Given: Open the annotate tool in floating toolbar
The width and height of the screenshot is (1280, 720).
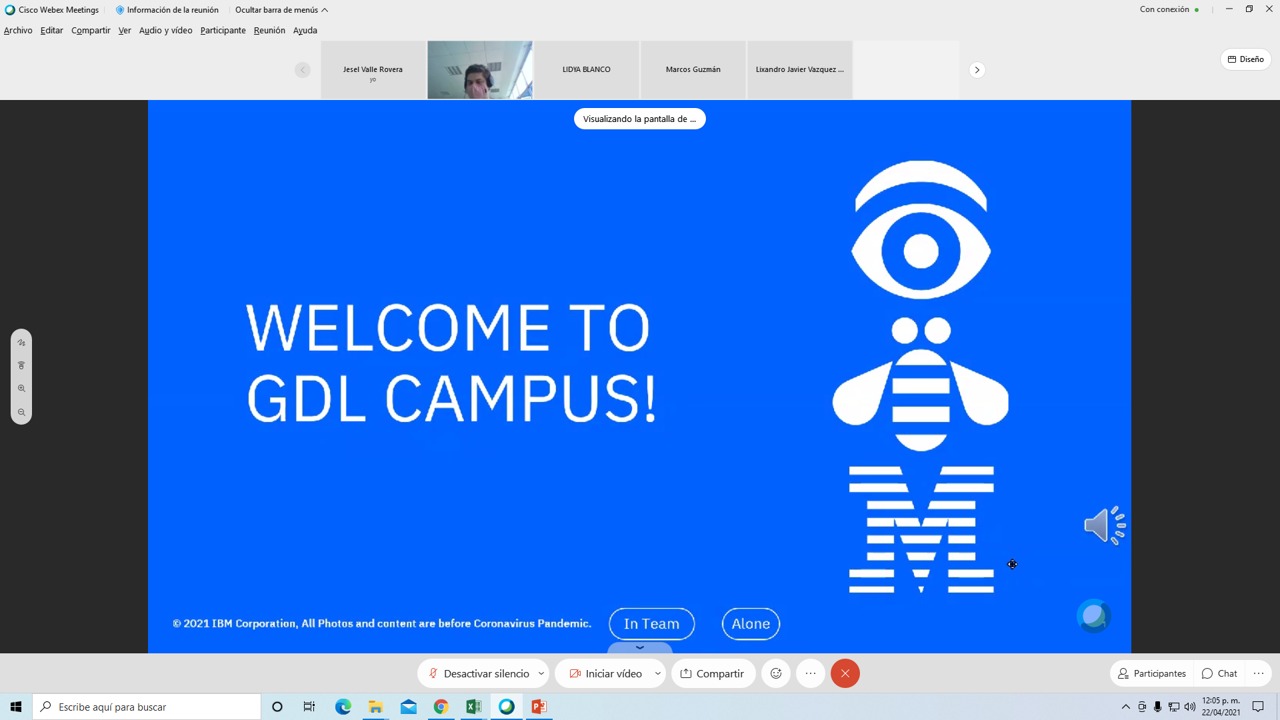Looking at the screenshot, I should [x=21, y=342].
